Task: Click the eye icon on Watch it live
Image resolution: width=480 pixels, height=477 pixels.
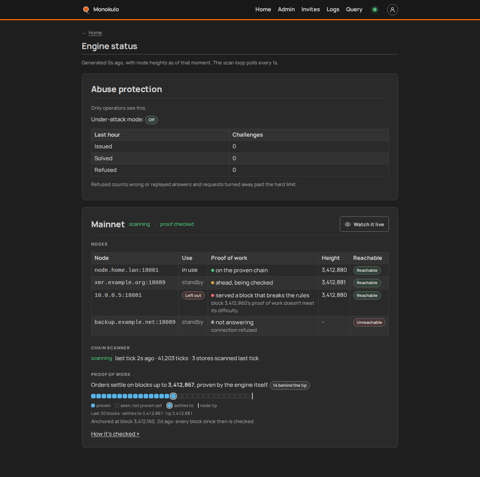Action: [348, 224]
